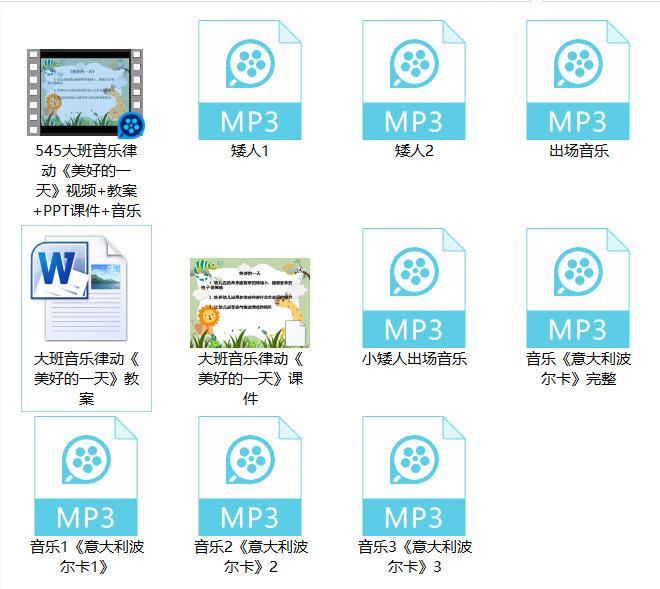Screen dimensions: 660x589
Task: Click the label 545大班音乐律动 视频+教案+PPT课件+音乐
Action: click(x=86, y=181)
